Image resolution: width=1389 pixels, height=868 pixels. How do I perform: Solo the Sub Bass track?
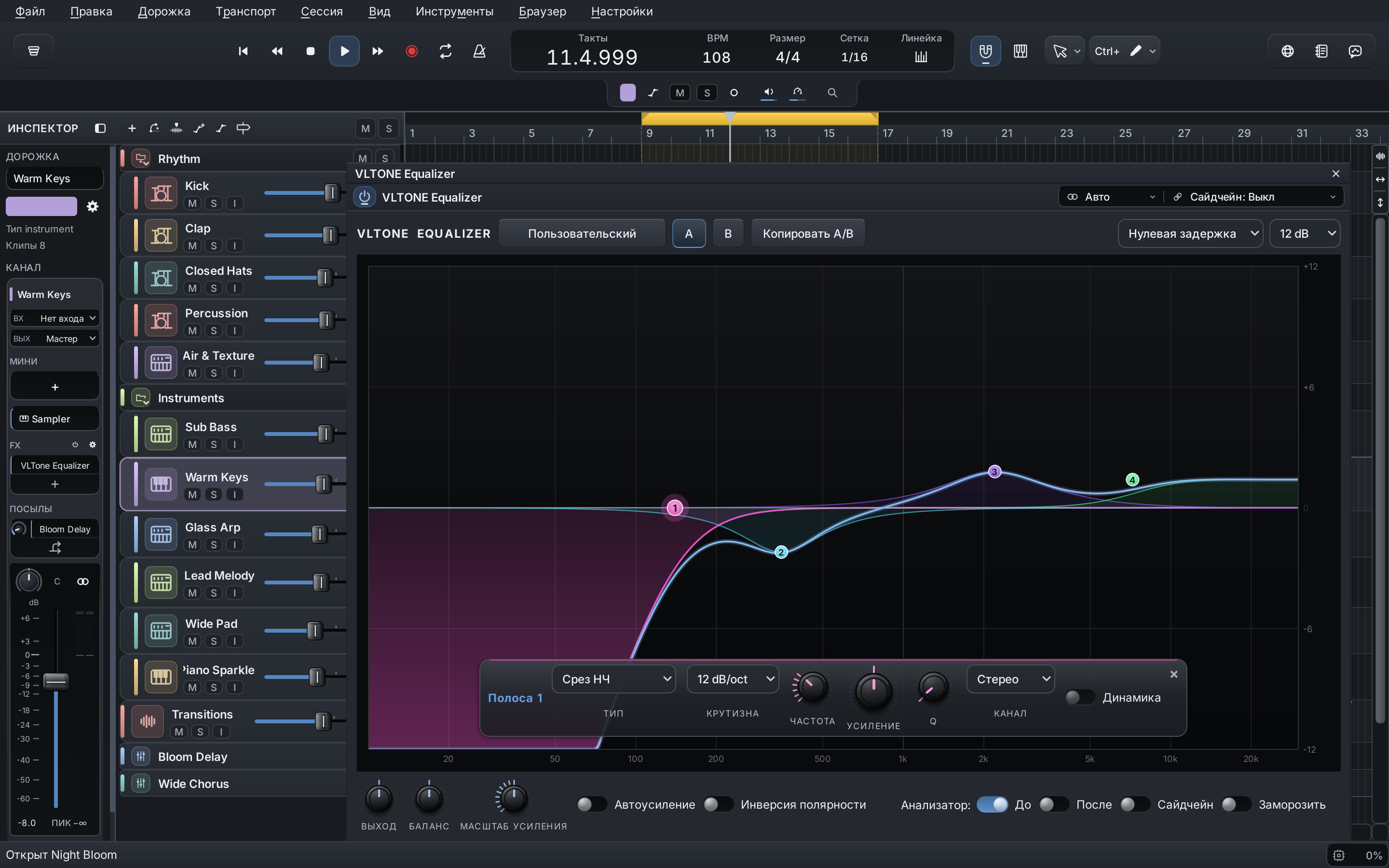214,444
